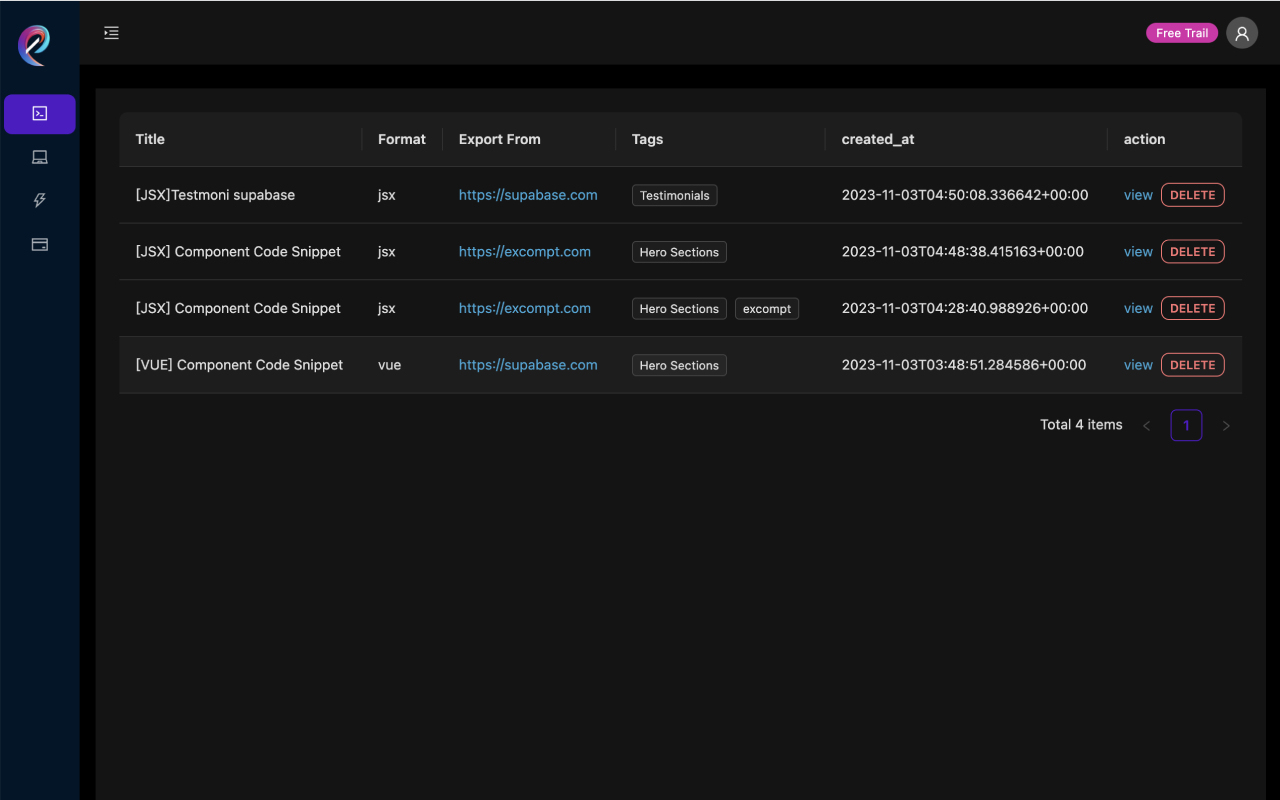Open the code snippets terminal icon
The image size is (1280, 800).
(40, 114)
